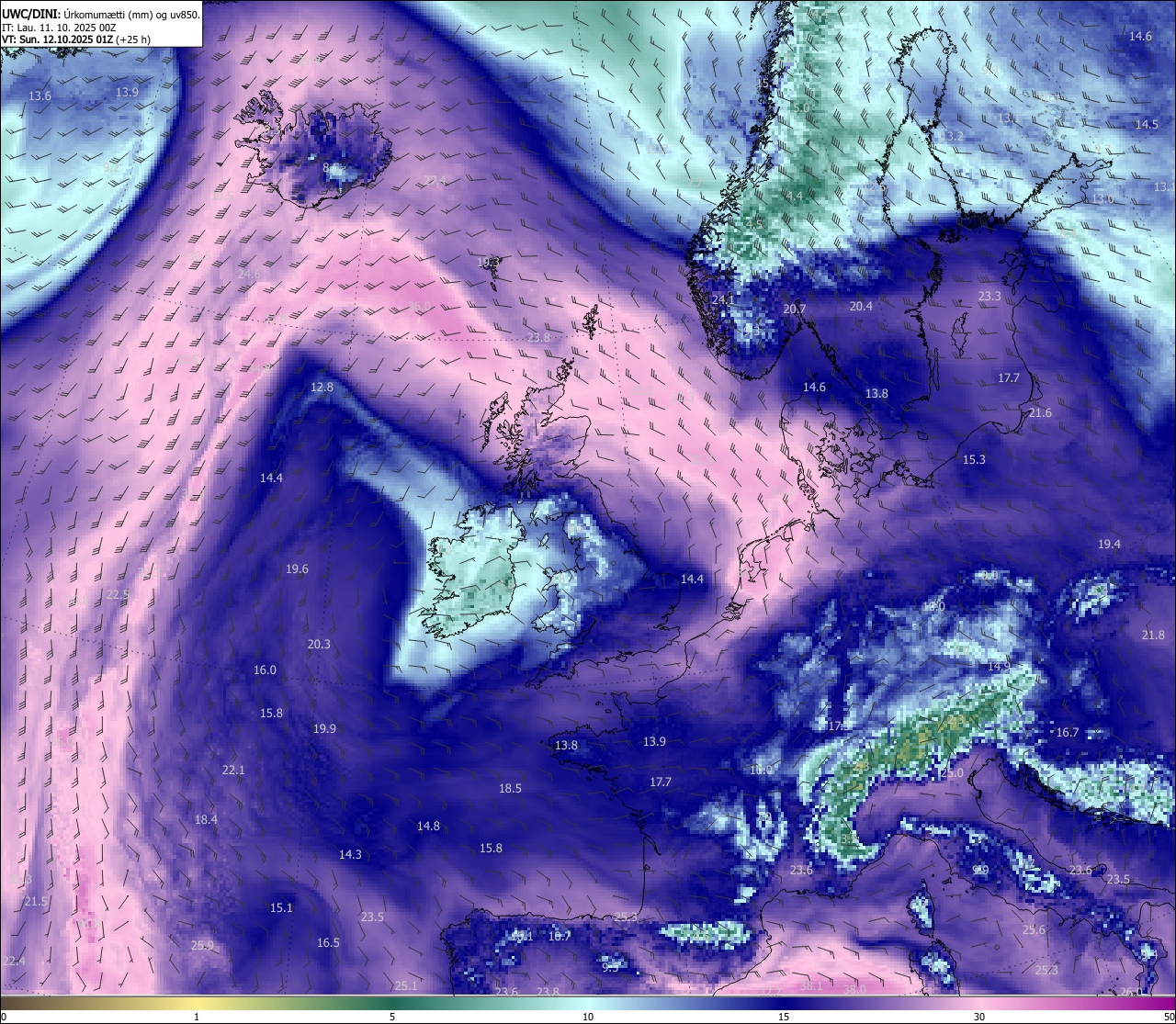The image size is (1176, 1024).
Task: Click the 15.1 value label
Action: (x=281, y=908)
